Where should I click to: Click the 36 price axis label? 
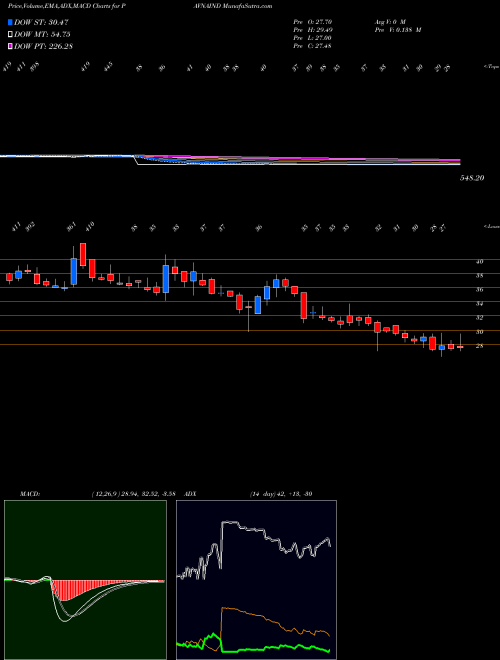pos(479,290)
